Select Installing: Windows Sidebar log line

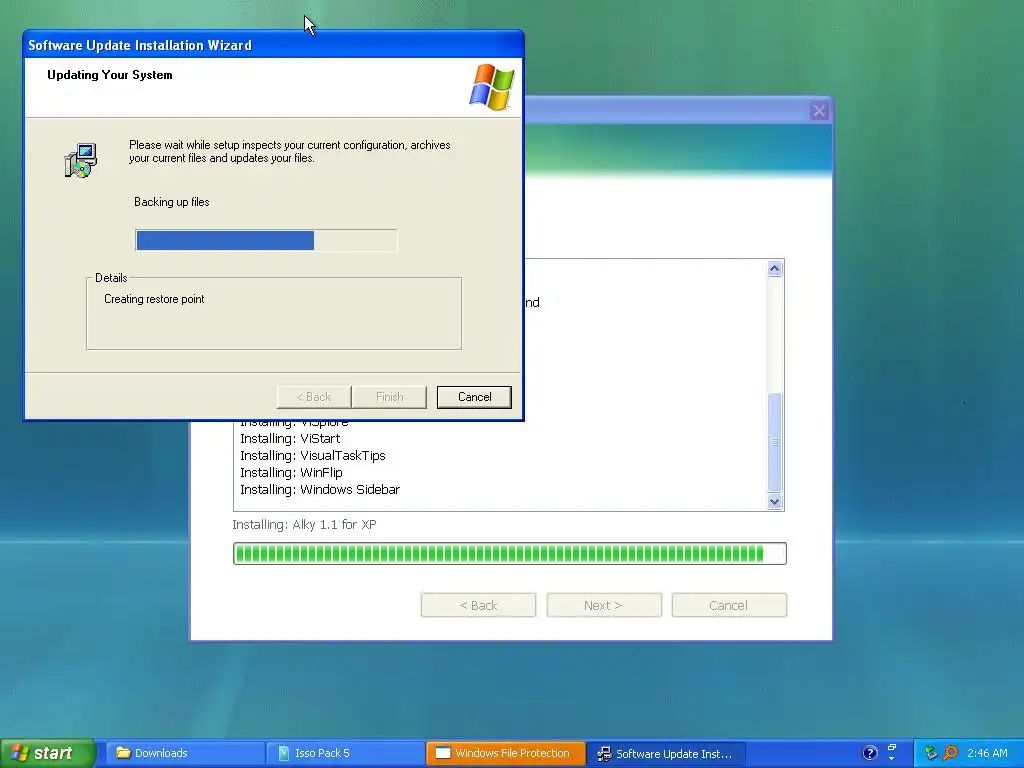point(320,489)
